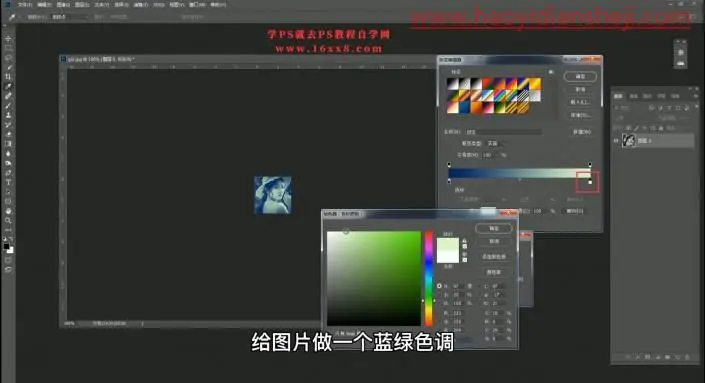This screenshot has height=383, width=705.
Task: Open the gradient presets gear menu
Action: pos(551,72)
